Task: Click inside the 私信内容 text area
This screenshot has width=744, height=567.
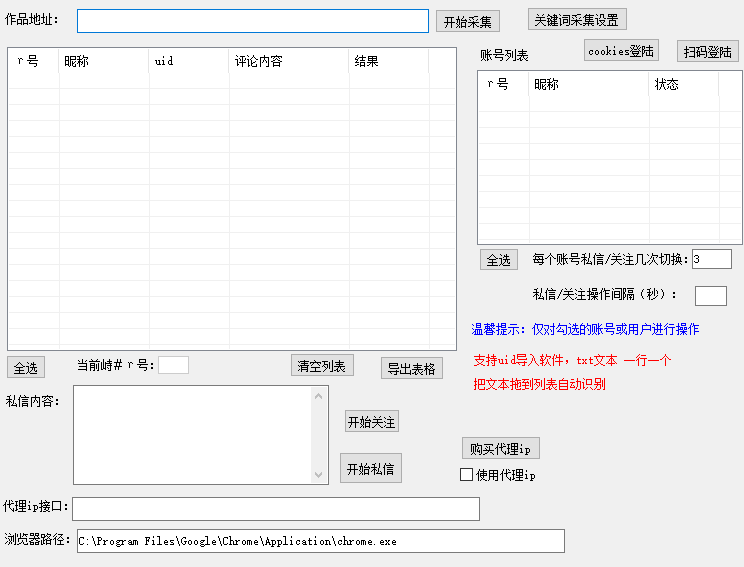Action: 192,434
